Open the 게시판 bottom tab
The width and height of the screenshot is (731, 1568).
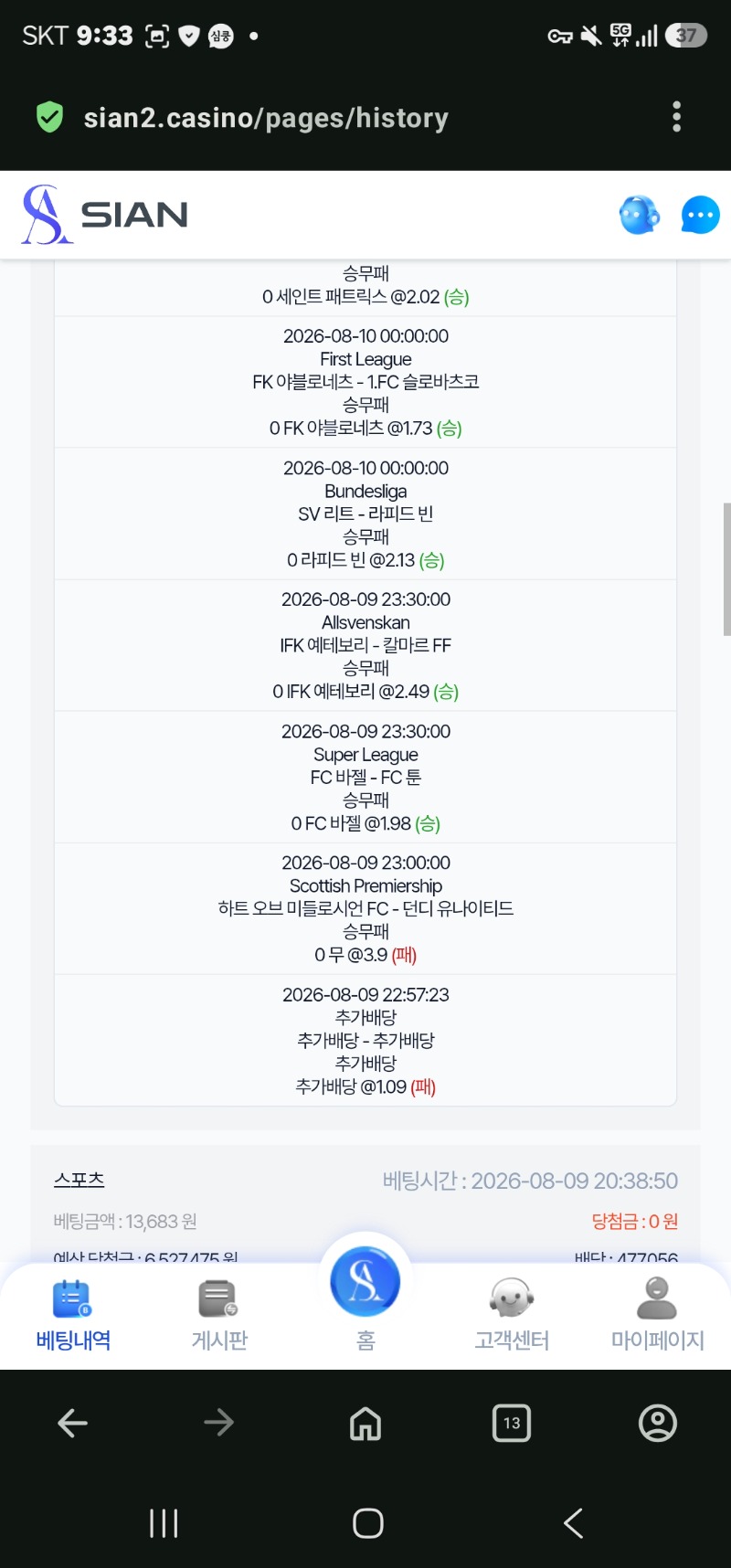click(219, 1315)
